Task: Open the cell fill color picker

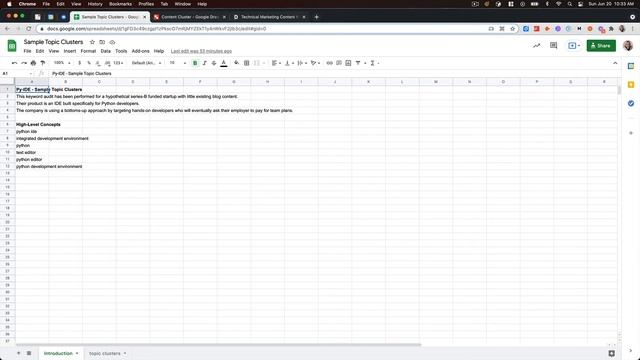Action: [237, 63]
